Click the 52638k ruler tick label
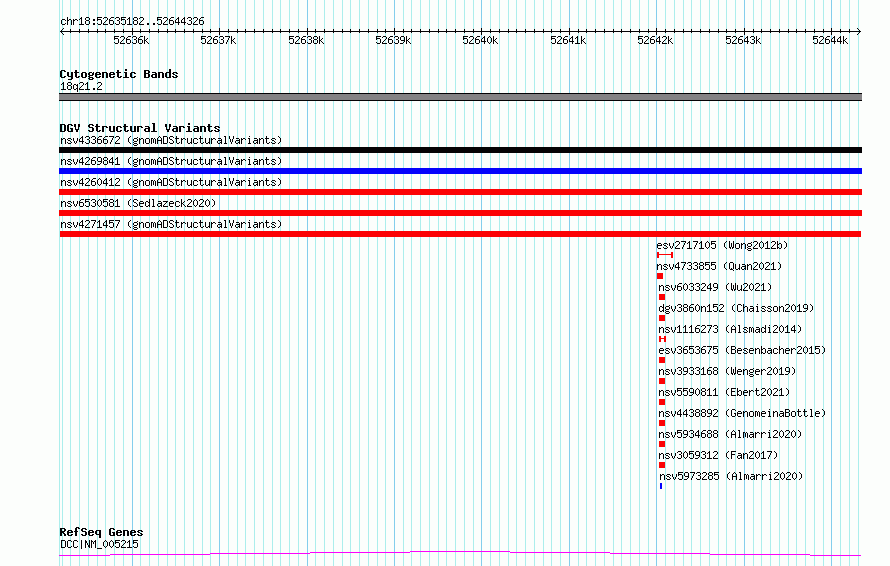Screen dimensions: 890x566 306,40
